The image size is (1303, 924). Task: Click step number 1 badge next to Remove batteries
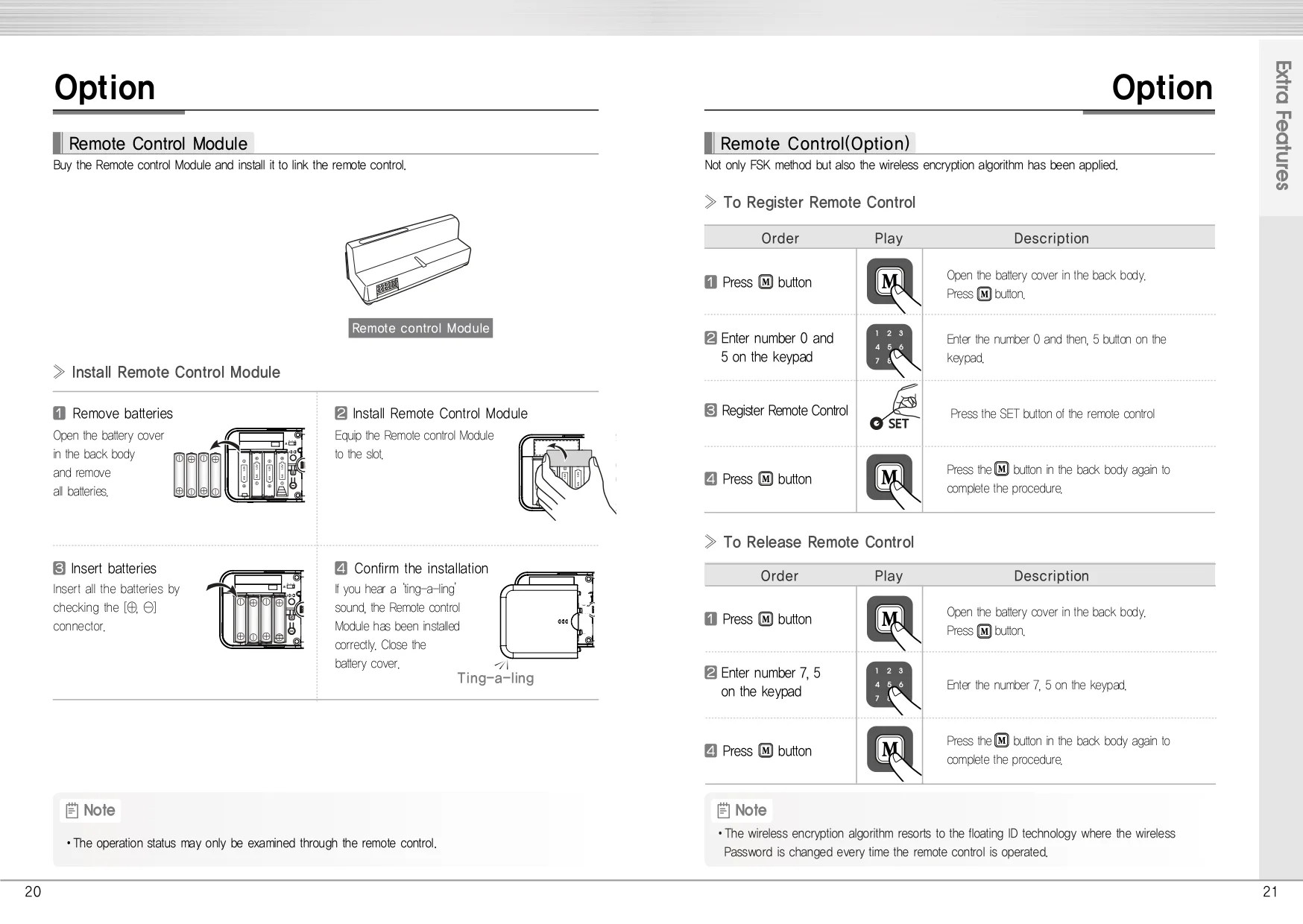click(60, 414)
